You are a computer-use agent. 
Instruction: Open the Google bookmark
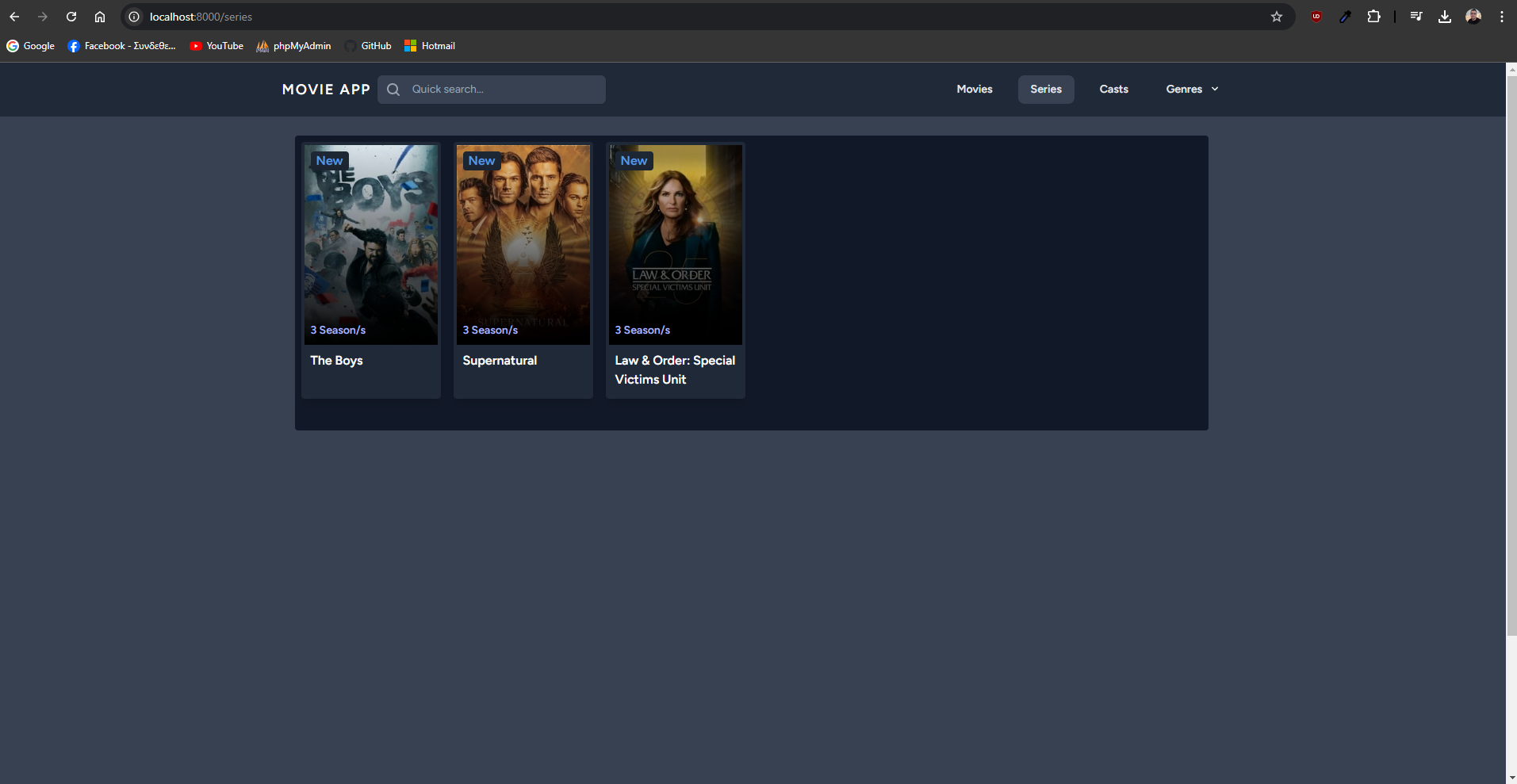31,46
